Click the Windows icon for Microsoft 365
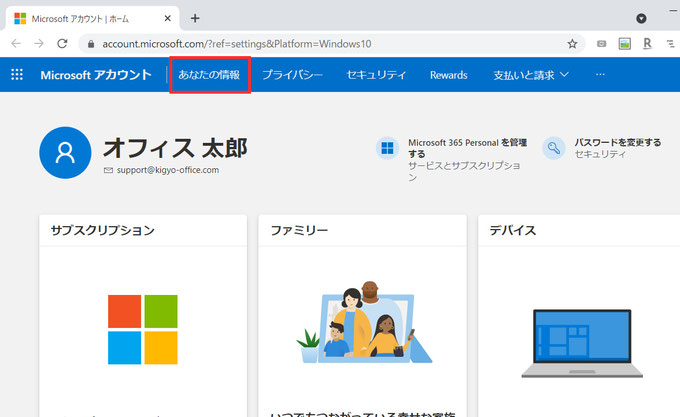Screen dimensions: 680x417 pyautogui.click(x=387, y=148)
